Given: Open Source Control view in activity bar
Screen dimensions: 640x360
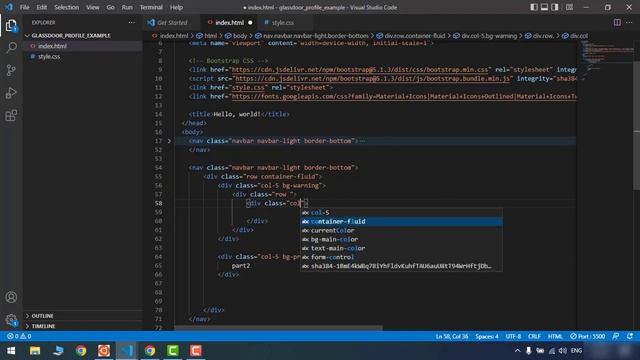Looking at the screenshot, I should click(x=11, y=70).
